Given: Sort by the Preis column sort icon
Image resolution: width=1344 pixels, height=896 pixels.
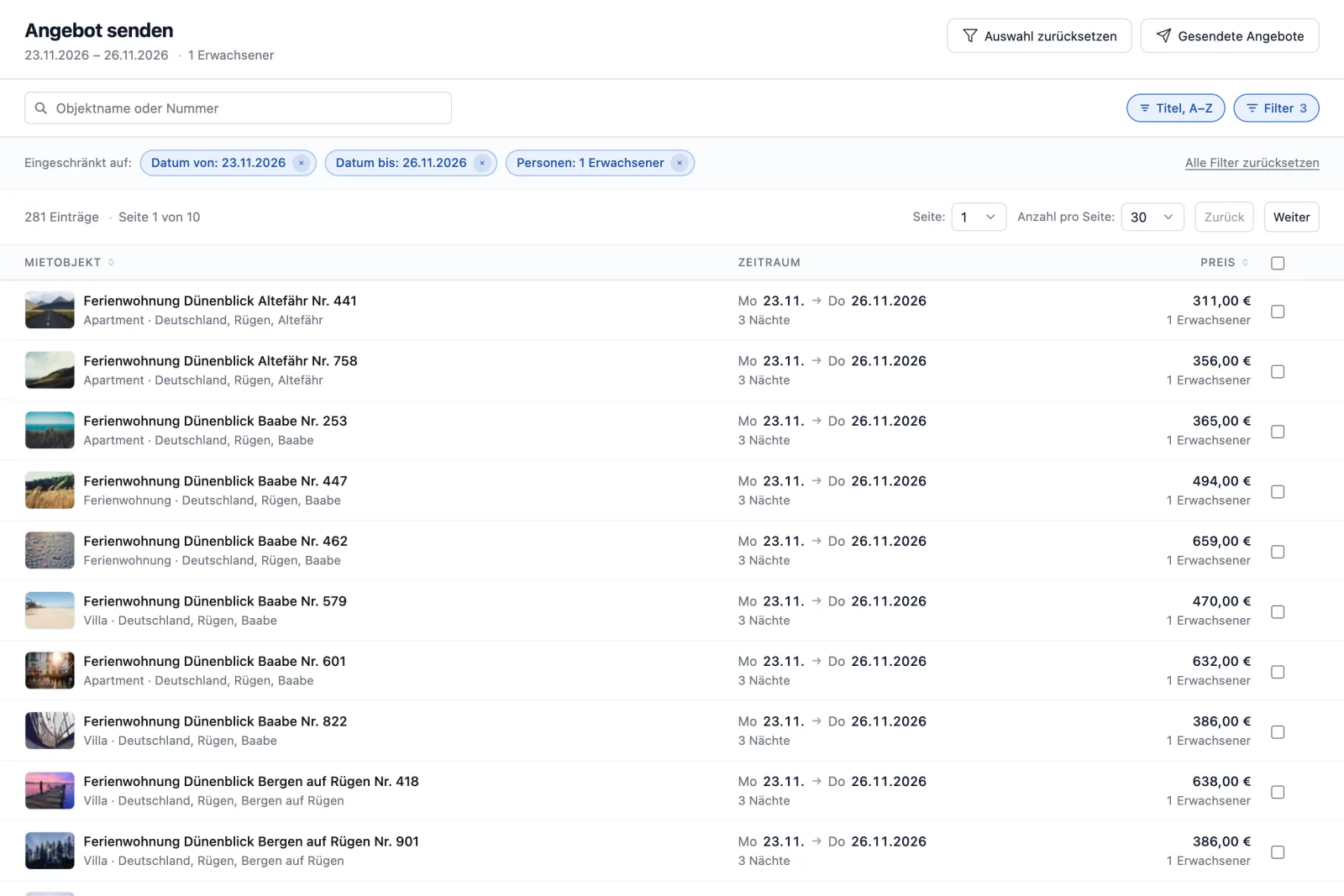Looking at the screenshot, I should [1245, 263].
